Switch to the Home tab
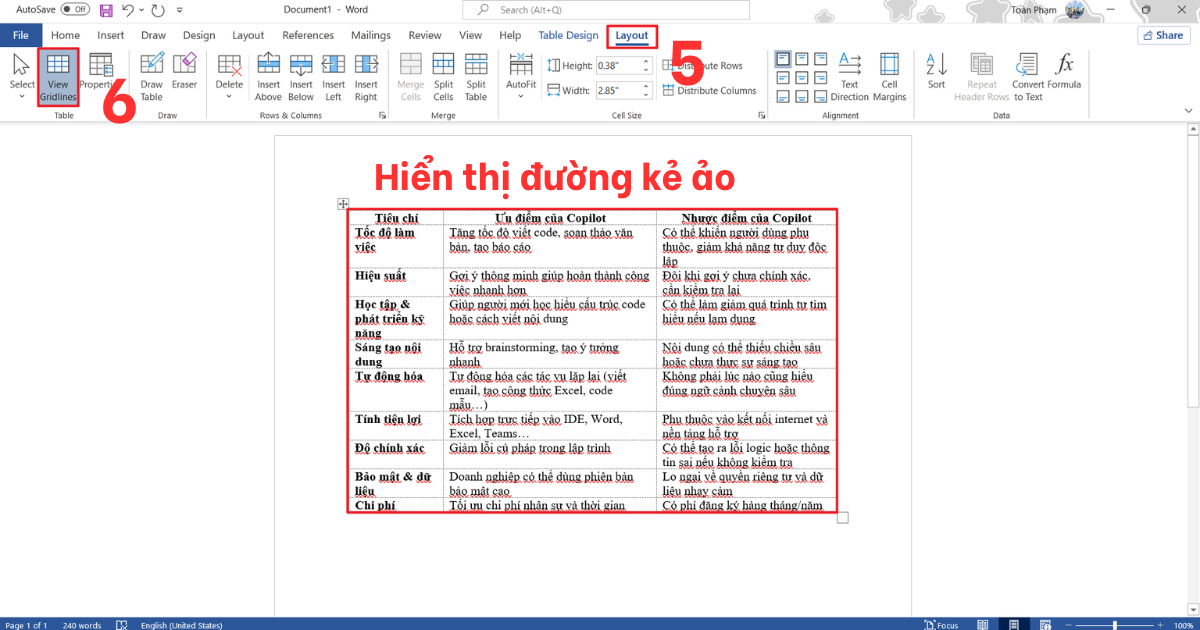The image size is (1200, 630). click(x=65, y=35)
